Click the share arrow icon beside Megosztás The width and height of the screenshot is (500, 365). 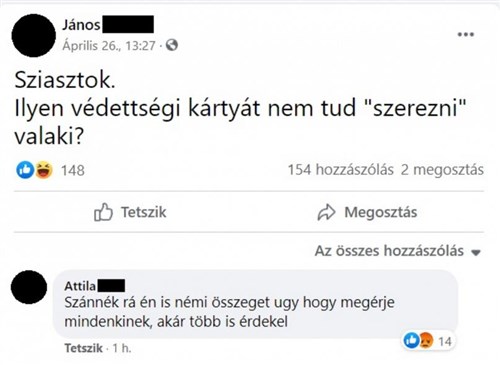coord(326,212)
